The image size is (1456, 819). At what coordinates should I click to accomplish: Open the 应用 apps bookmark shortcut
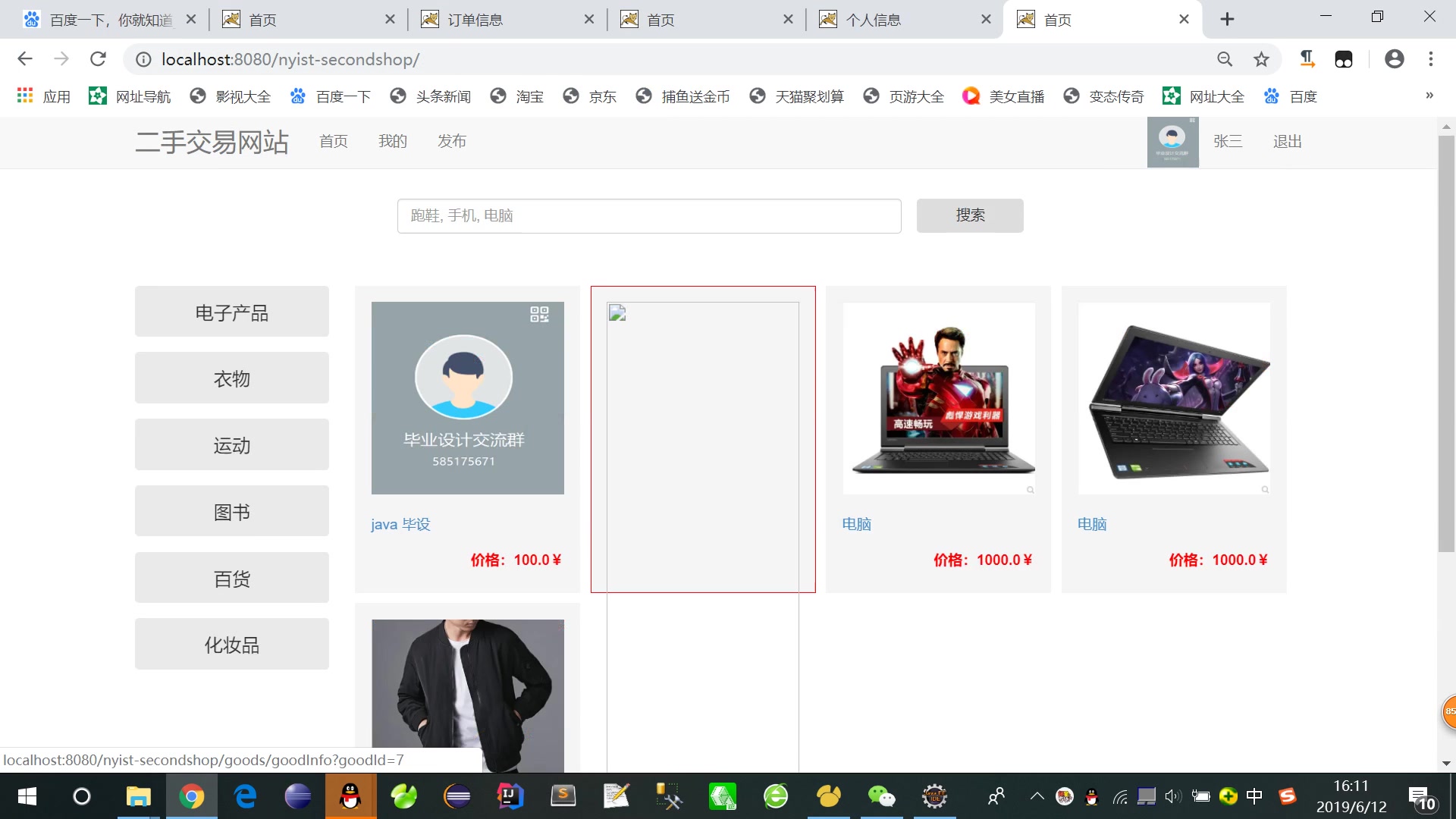coord(43,96)
